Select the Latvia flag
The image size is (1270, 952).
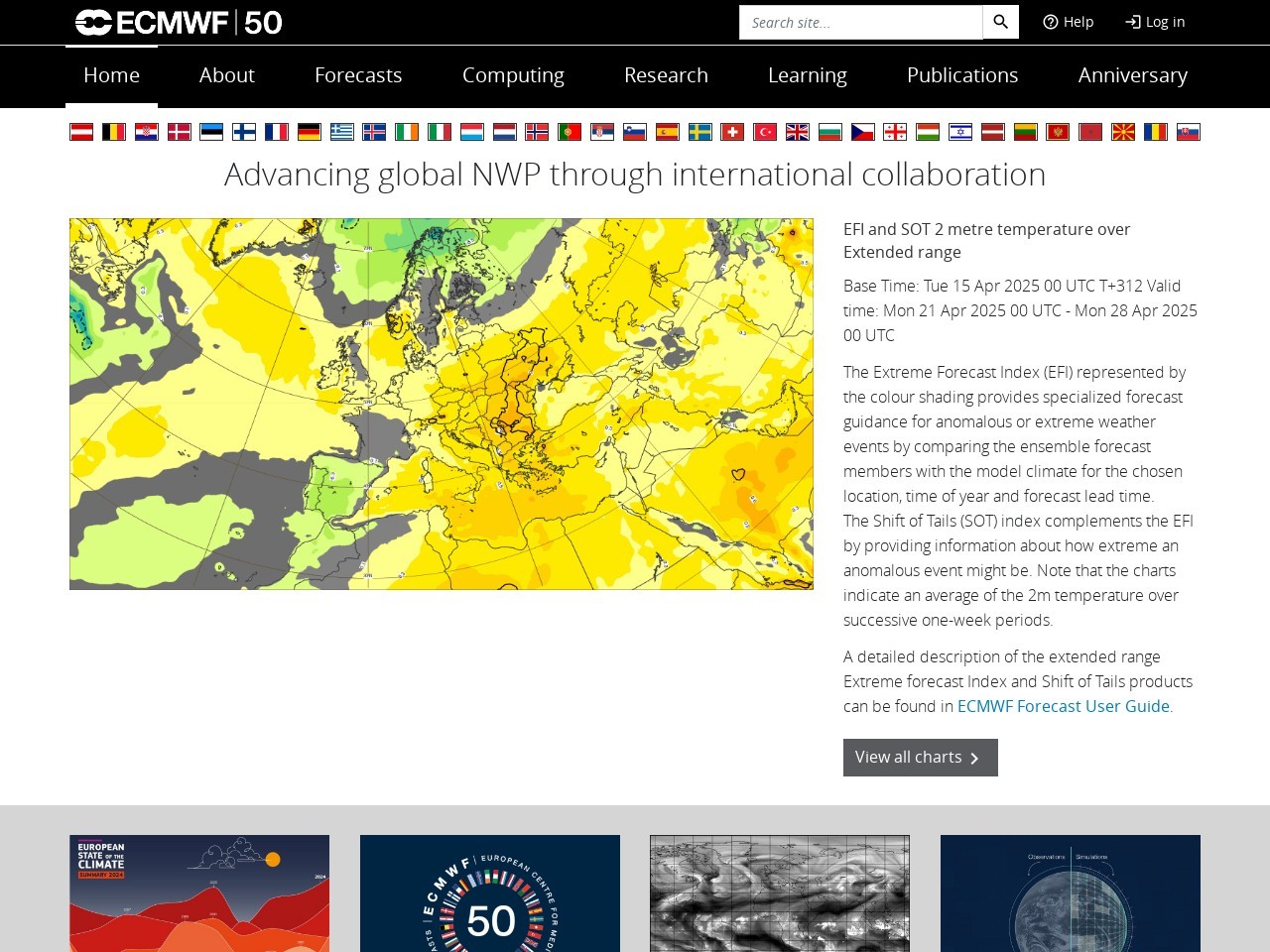coord(993,132)
